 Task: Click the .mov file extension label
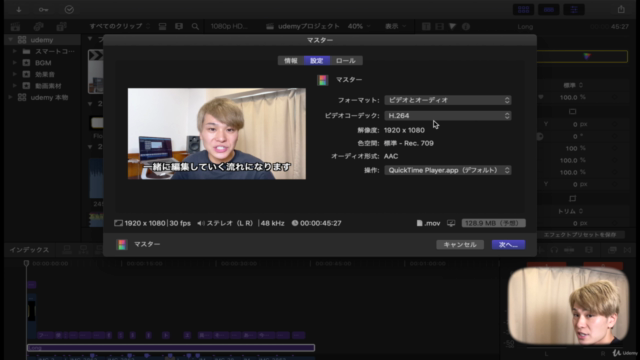pyautogui.click(x=432, y=223)
